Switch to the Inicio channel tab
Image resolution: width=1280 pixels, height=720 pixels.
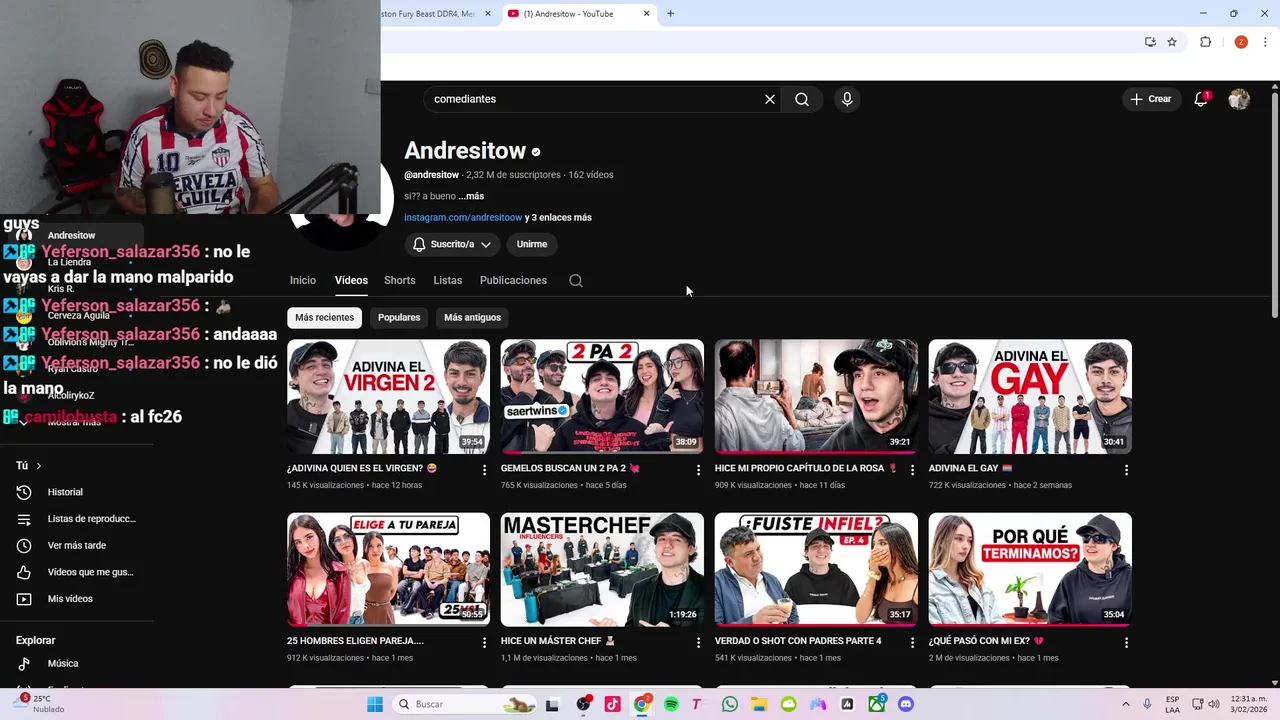tap(303, 281)
